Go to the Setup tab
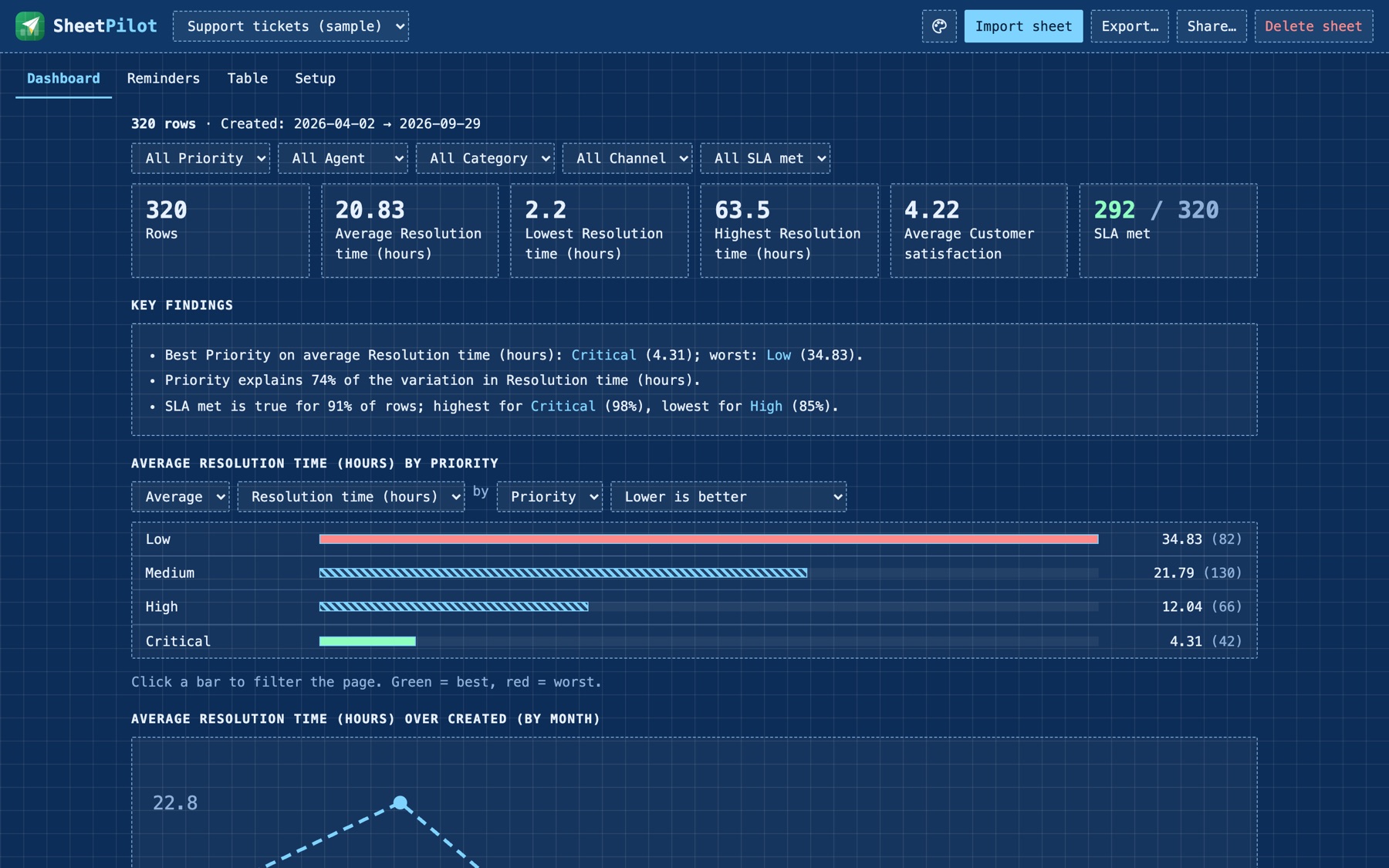The width and height of the screenshot is (1389, 868). click(x=315, y=79)
